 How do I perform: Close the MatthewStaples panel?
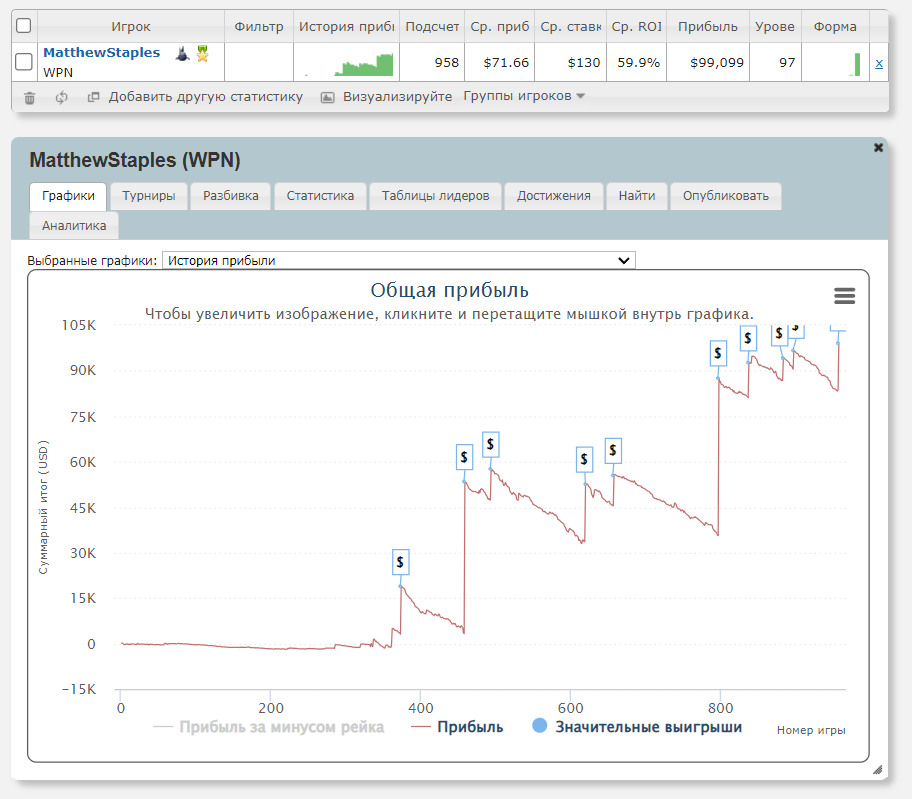(x=878, y=148)
